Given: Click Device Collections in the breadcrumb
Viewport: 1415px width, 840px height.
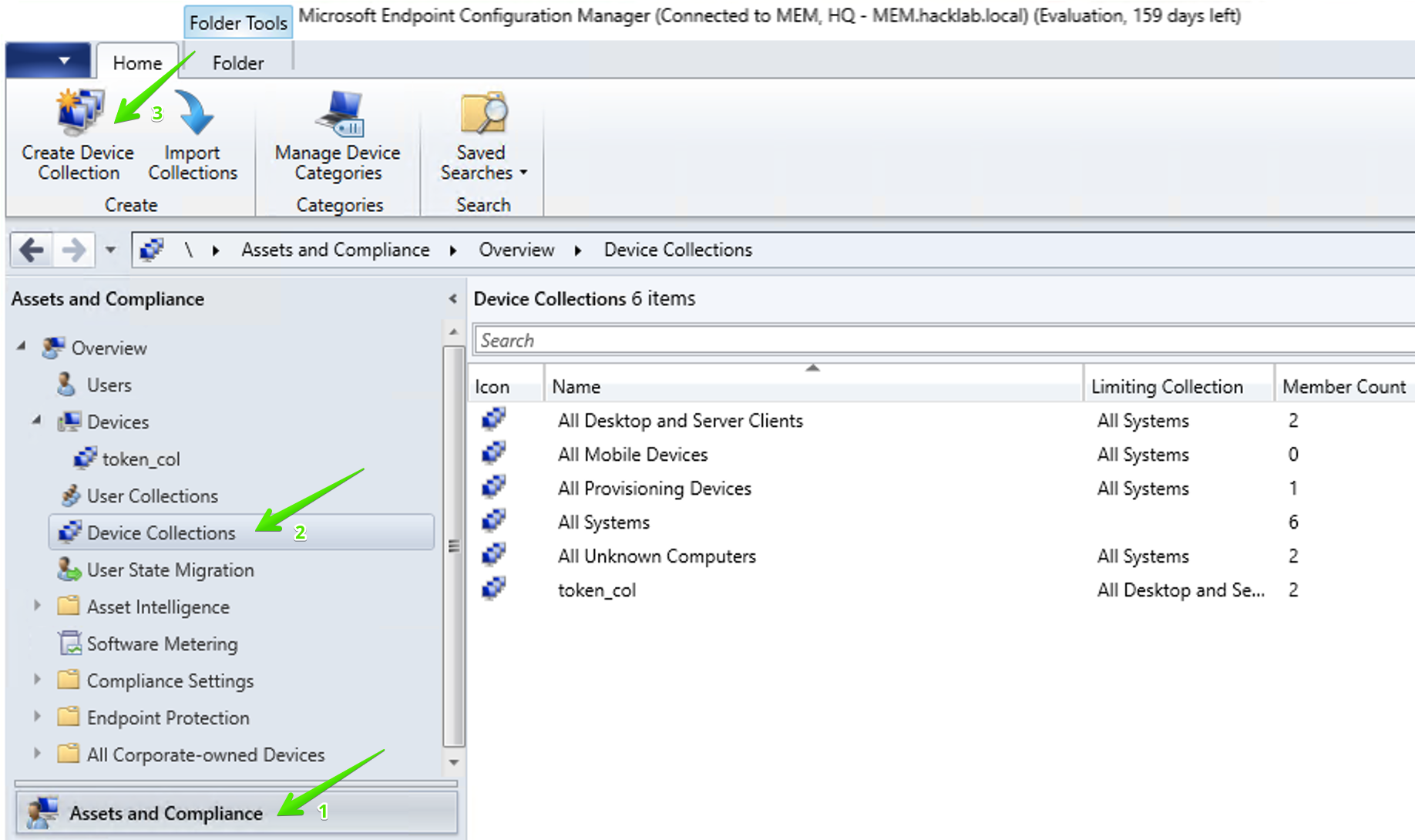Looking at the screenshot, I should pos(678,250).
